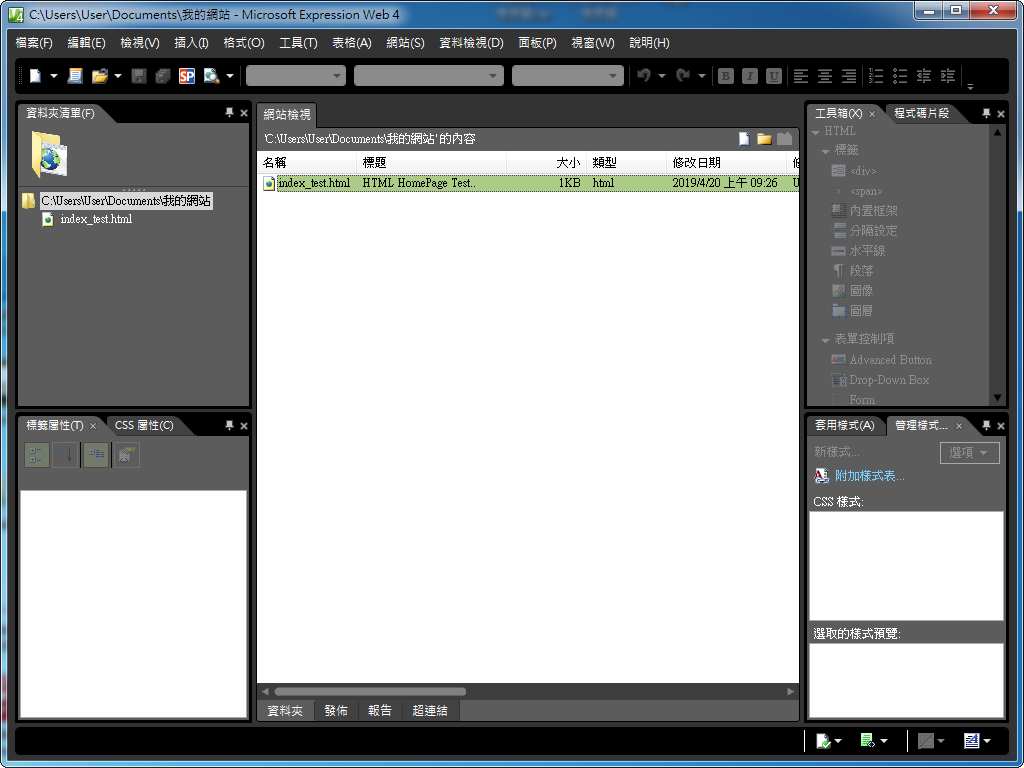
Task: Click the Increase Indent icon
Action: (x=948, y=76)
